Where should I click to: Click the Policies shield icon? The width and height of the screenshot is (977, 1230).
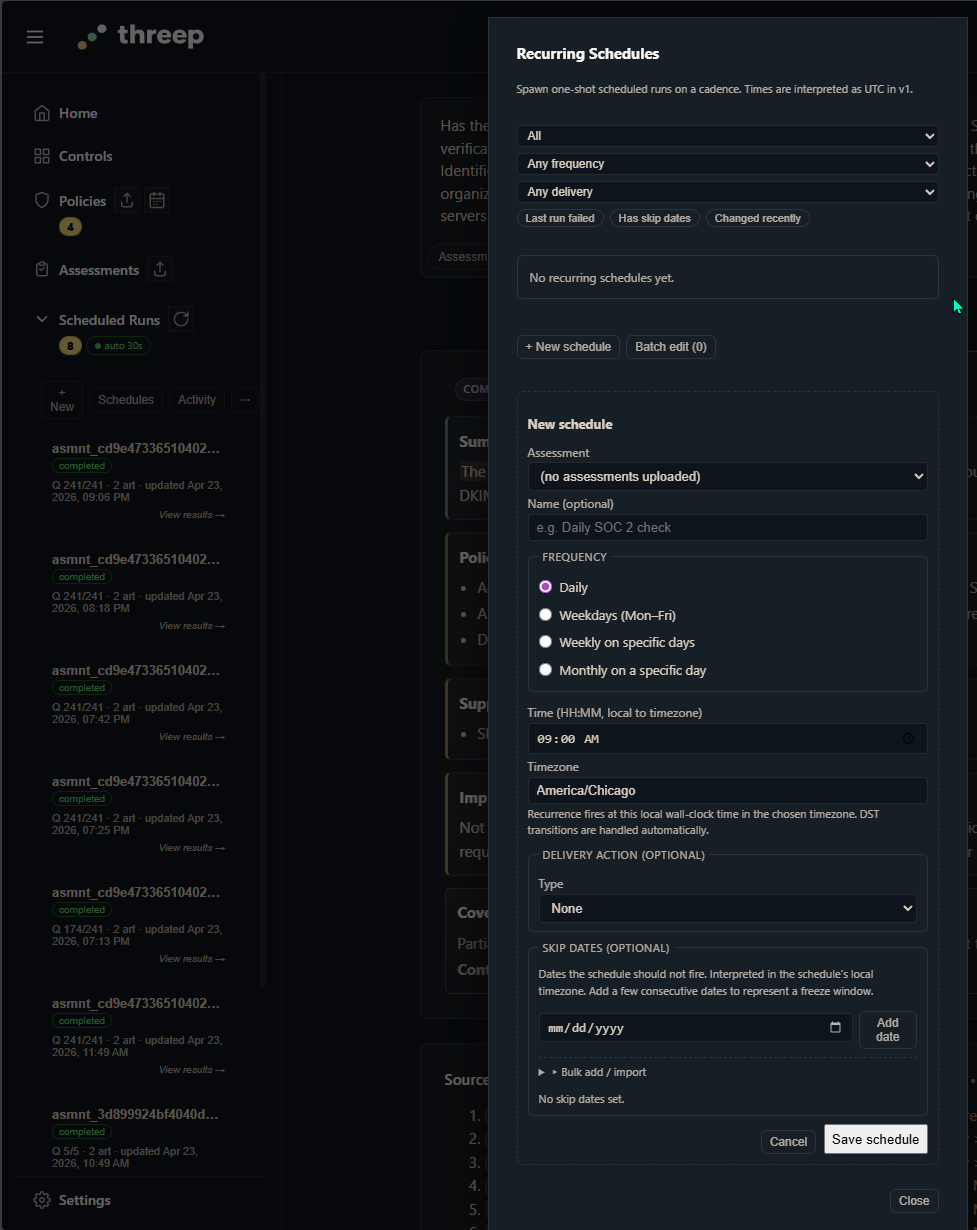[42, 200]
